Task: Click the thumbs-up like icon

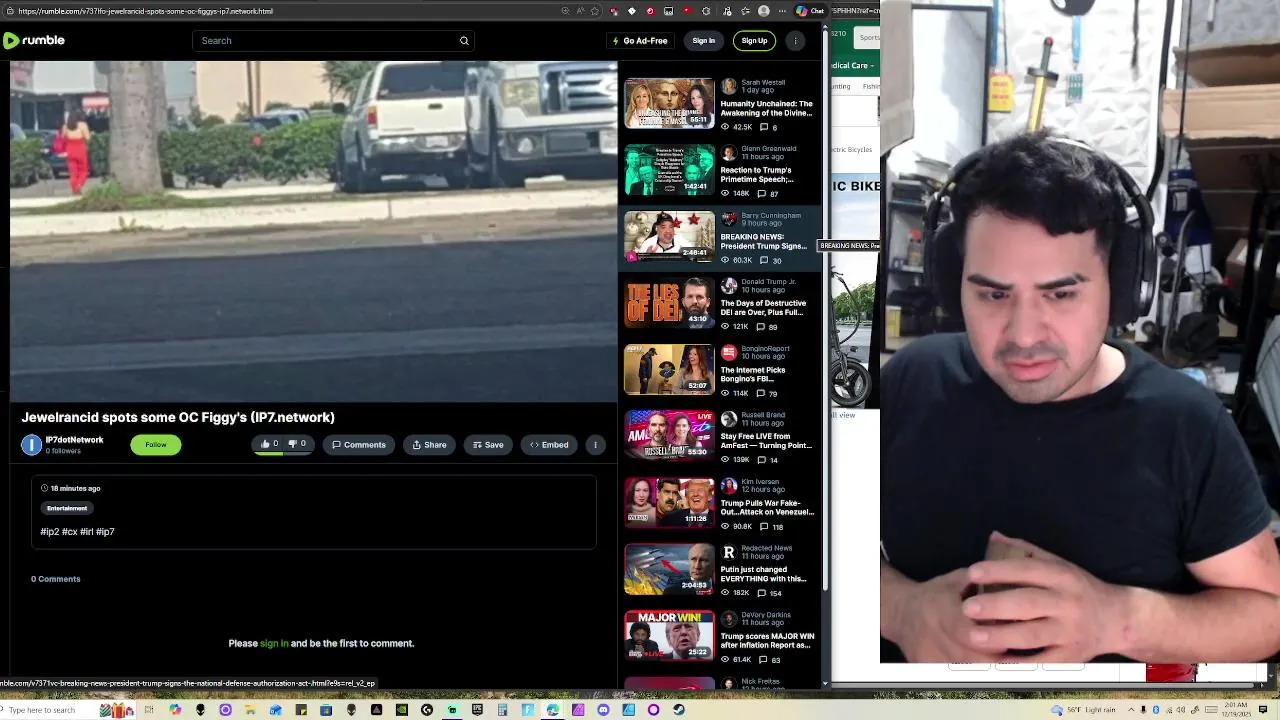Action: 265,444
